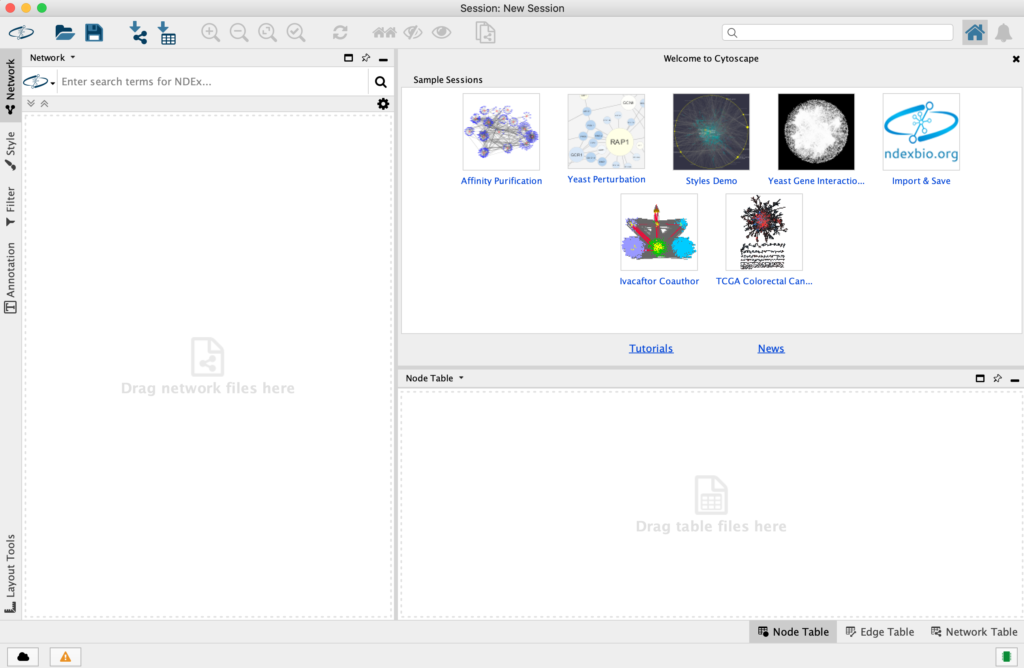Switch to the Style side tab
Viewport: 1024px width, 668px height.
(10, 151)
